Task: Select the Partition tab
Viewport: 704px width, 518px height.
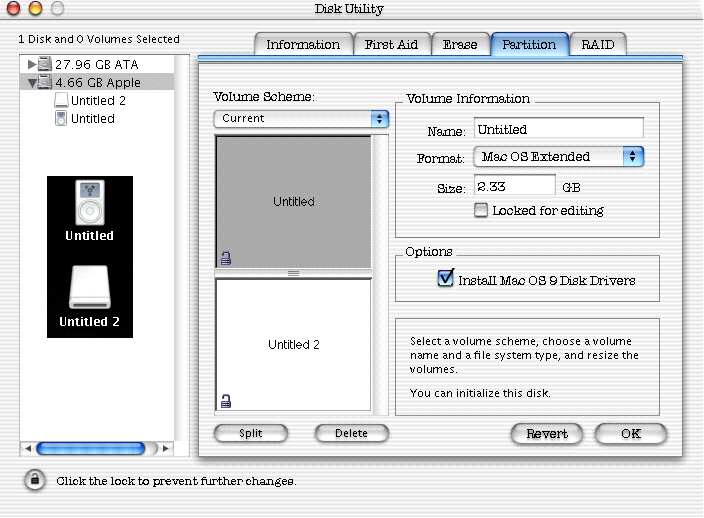Action: [x=529, y=44]
